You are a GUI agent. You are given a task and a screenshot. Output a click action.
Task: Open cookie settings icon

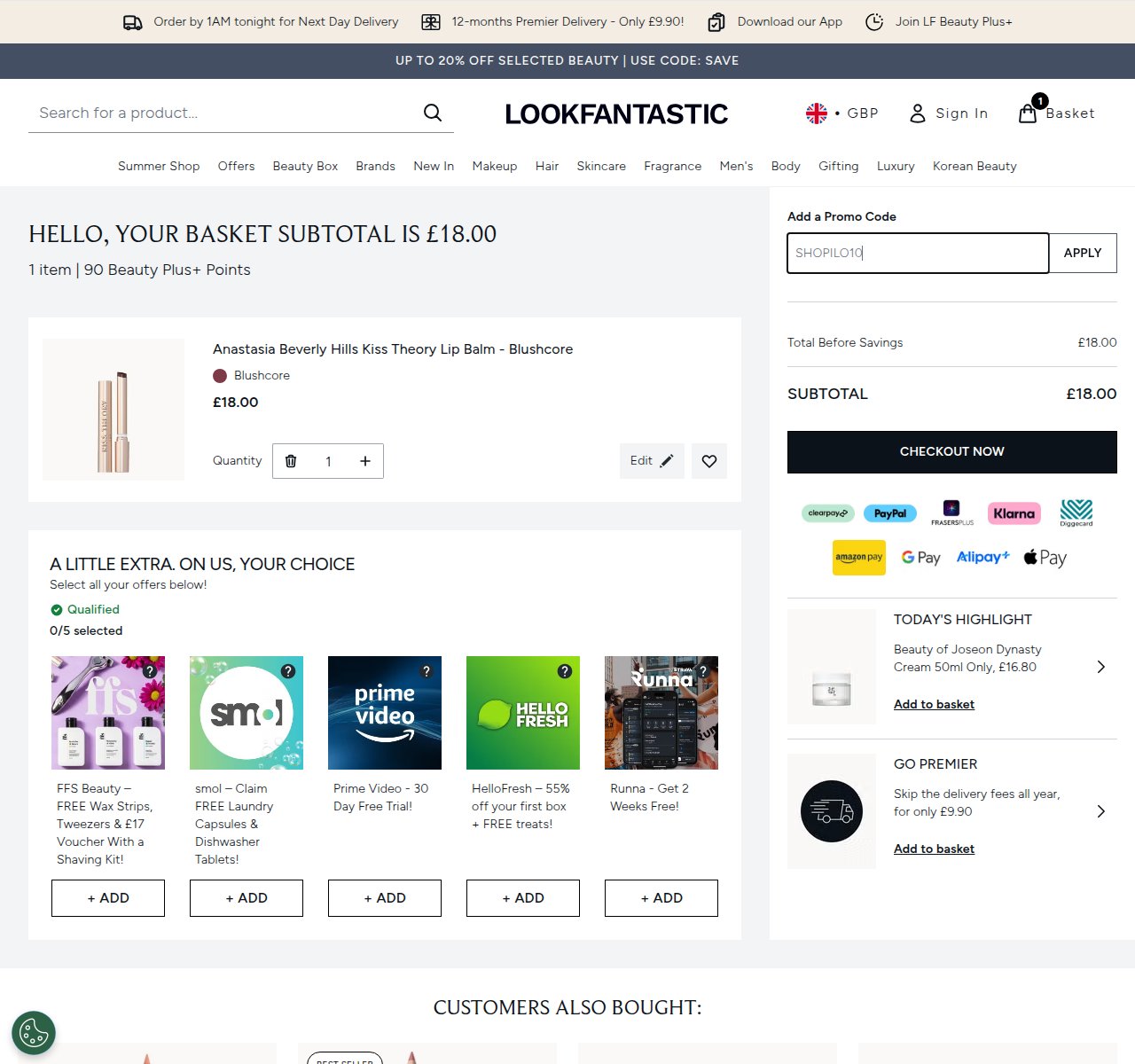(x=34, y=1033)
